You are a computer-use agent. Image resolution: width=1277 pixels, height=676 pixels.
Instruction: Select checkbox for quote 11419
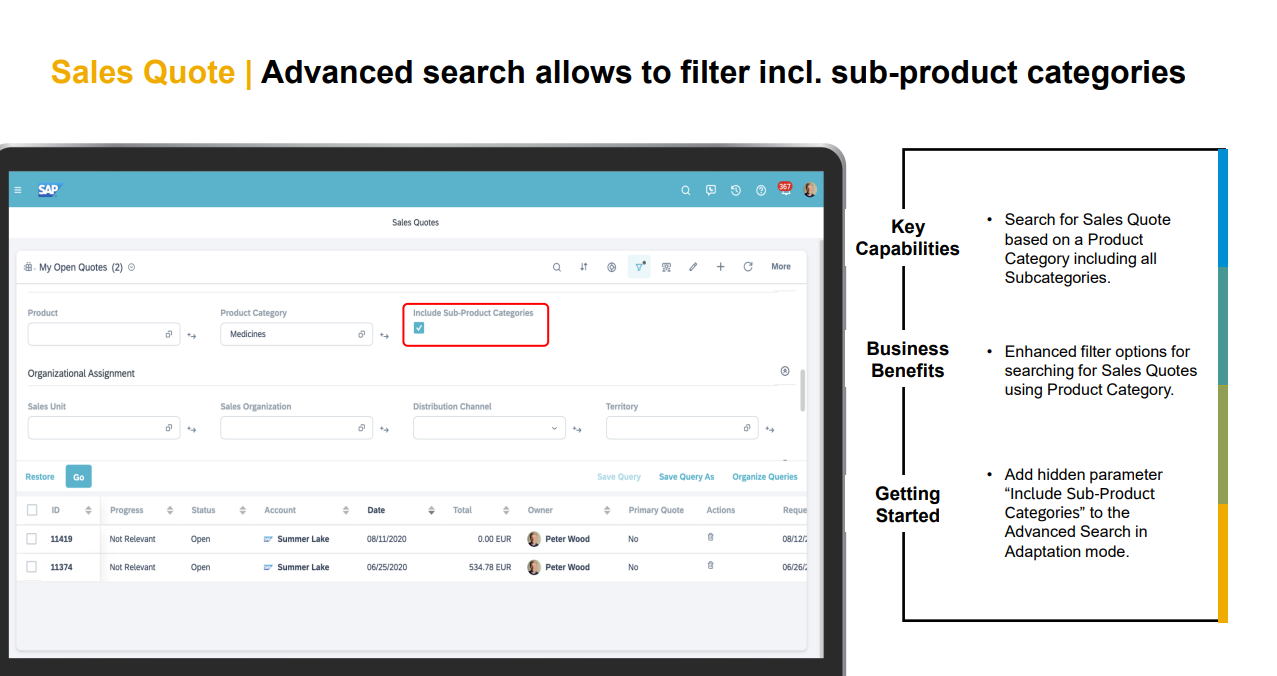pos(32,538)
